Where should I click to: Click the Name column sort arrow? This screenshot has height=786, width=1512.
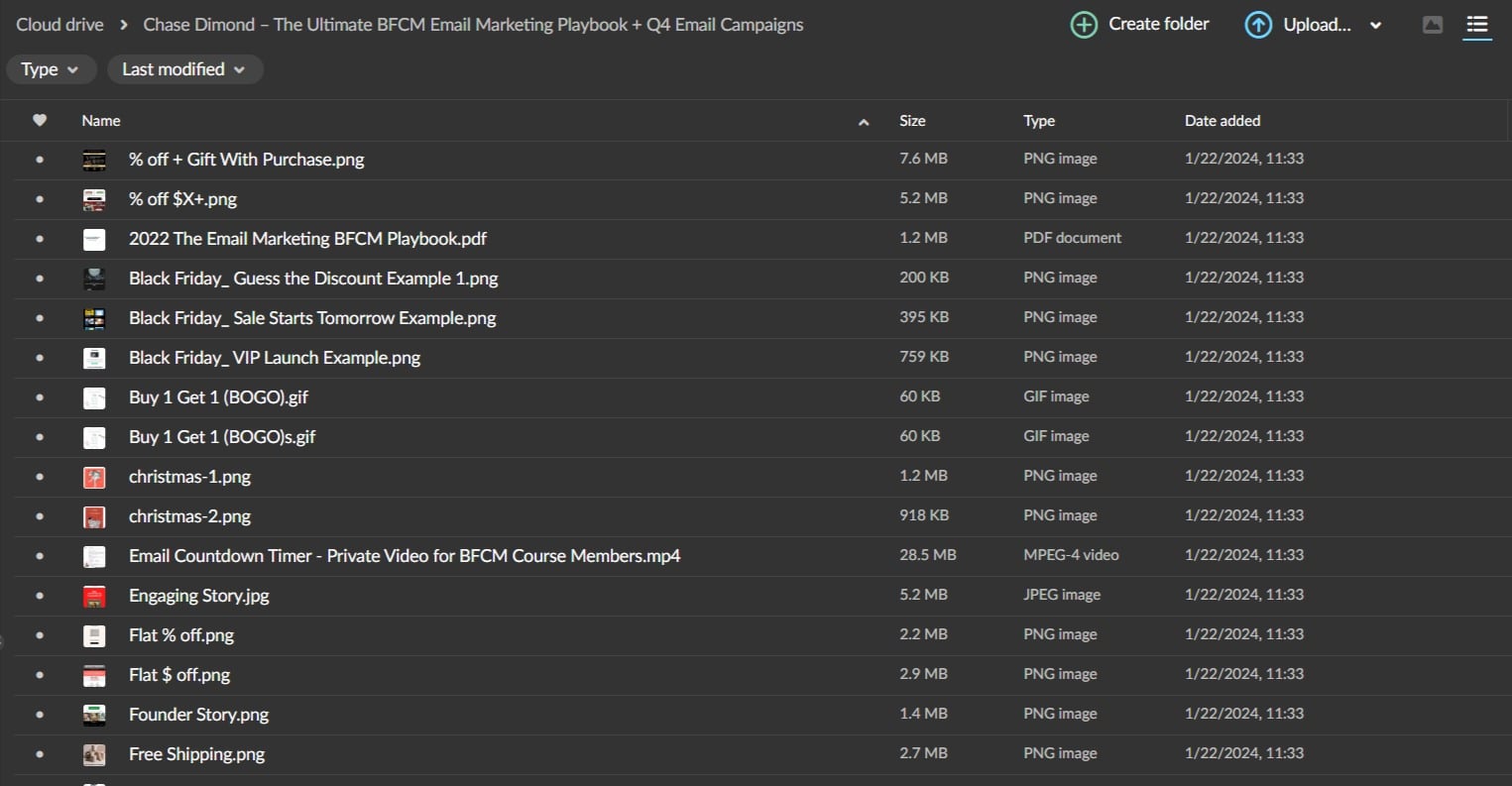863,121
